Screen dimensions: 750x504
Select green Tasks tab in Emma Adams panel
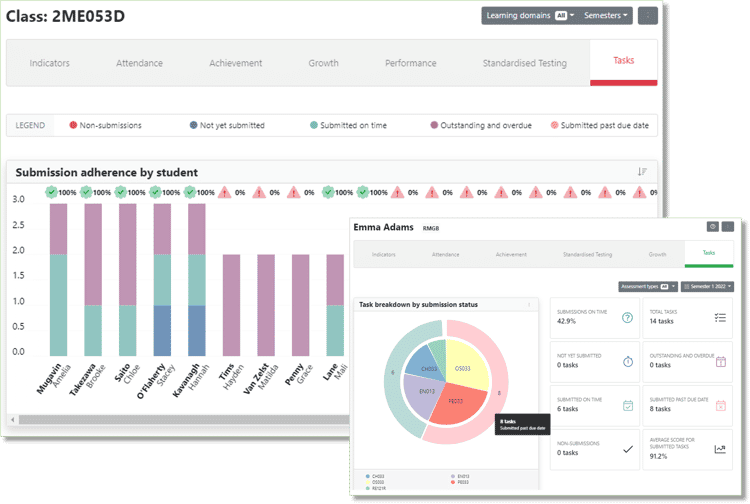click(709, 253)
